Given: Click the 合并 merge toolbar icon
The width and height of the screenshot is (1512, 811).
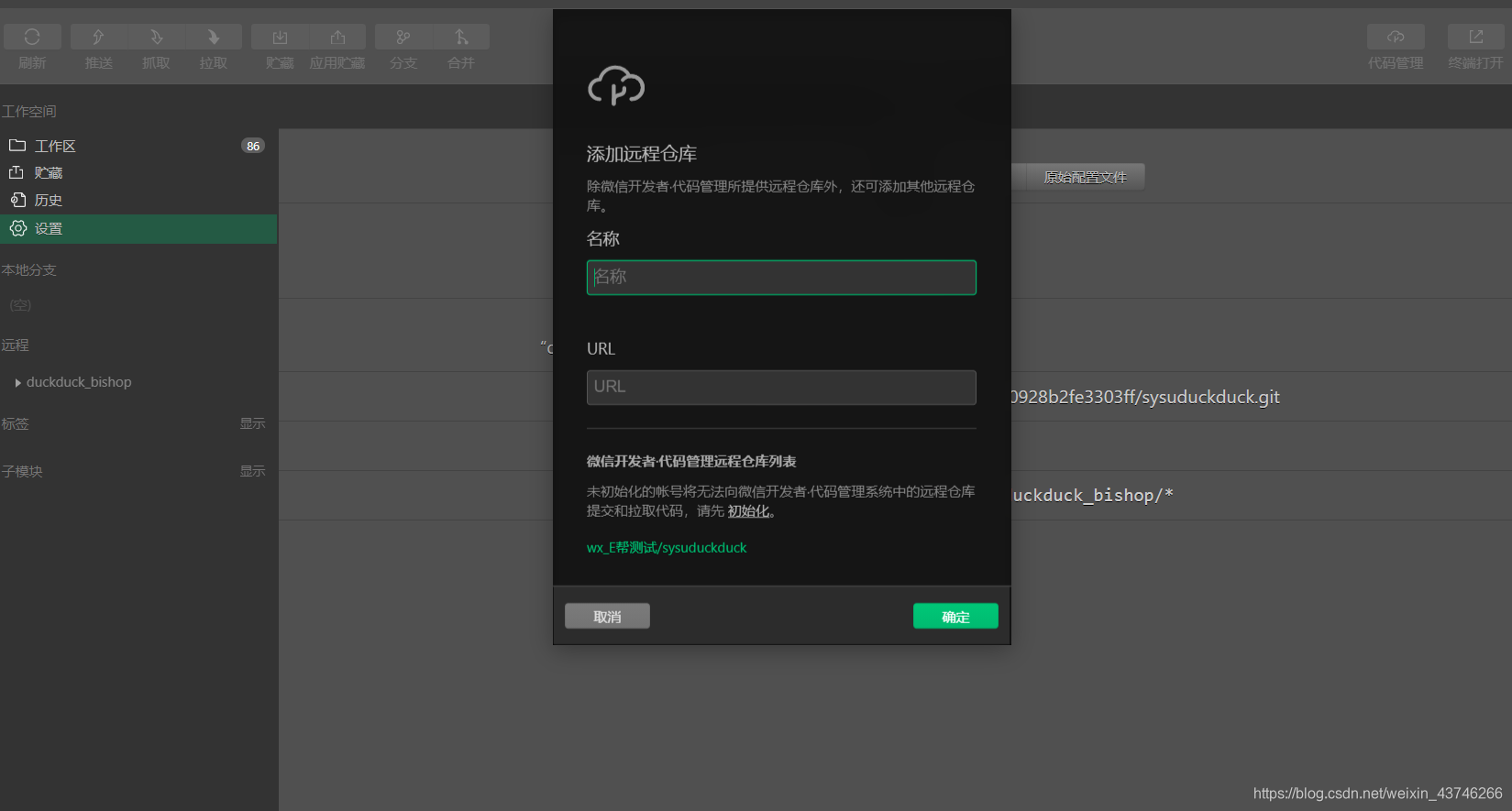Looking at the screenshot, I should pyautogui.click(x=461, y=37).
